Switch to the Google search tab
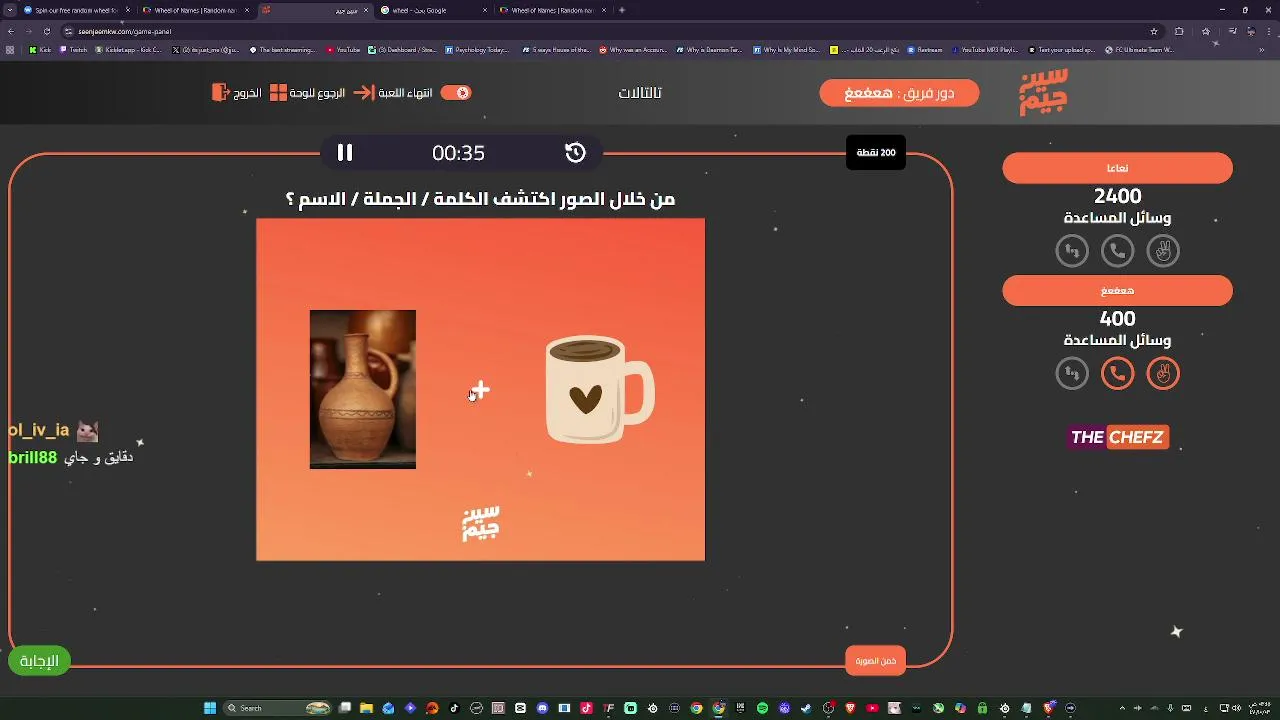The width and height of the screenshot is (1280, 720). 434,10
